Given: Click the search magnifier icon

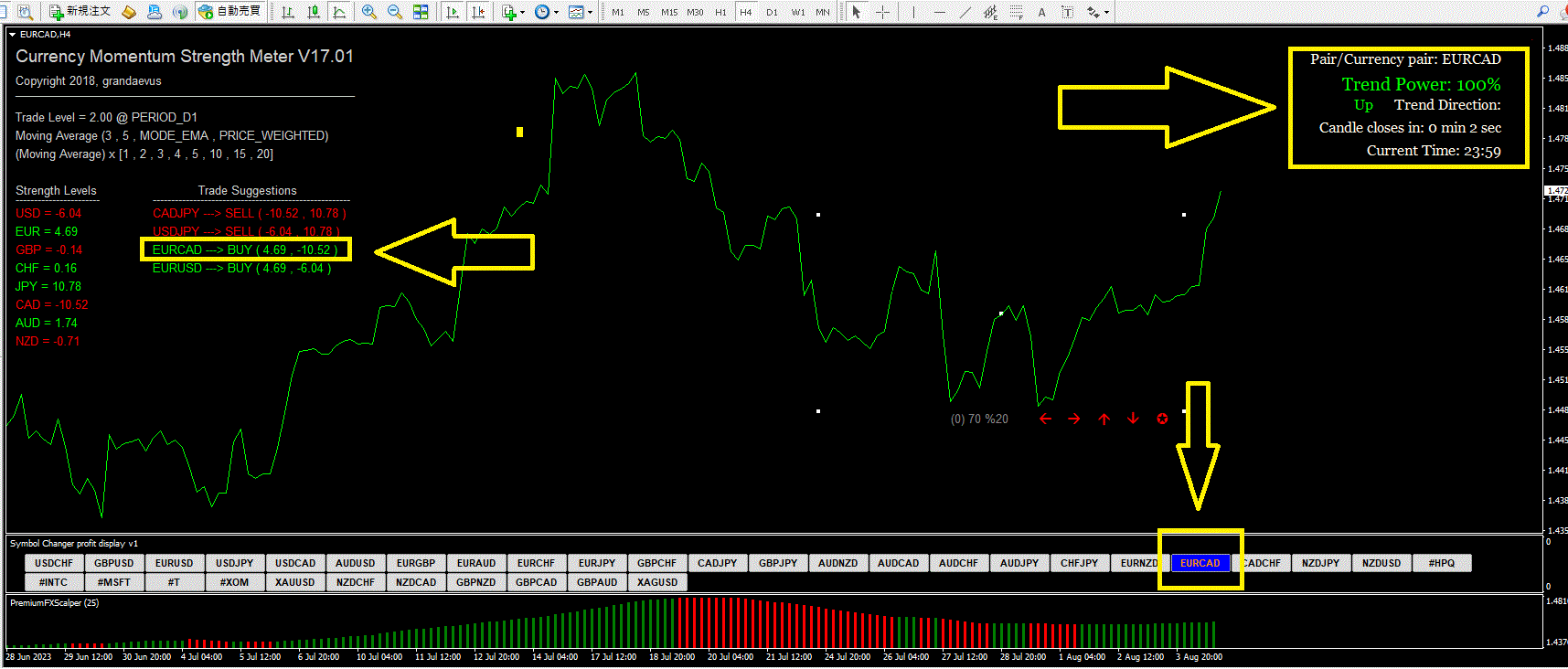Looking at the screenshot, I should 1543,12.
